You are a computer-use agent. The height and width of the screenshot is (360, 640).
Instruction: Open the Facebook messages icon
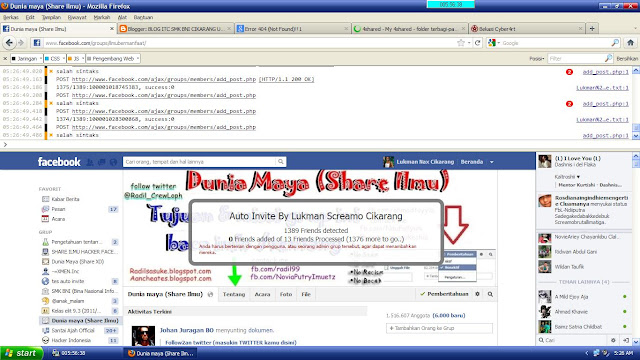click(x=101, y=162)
